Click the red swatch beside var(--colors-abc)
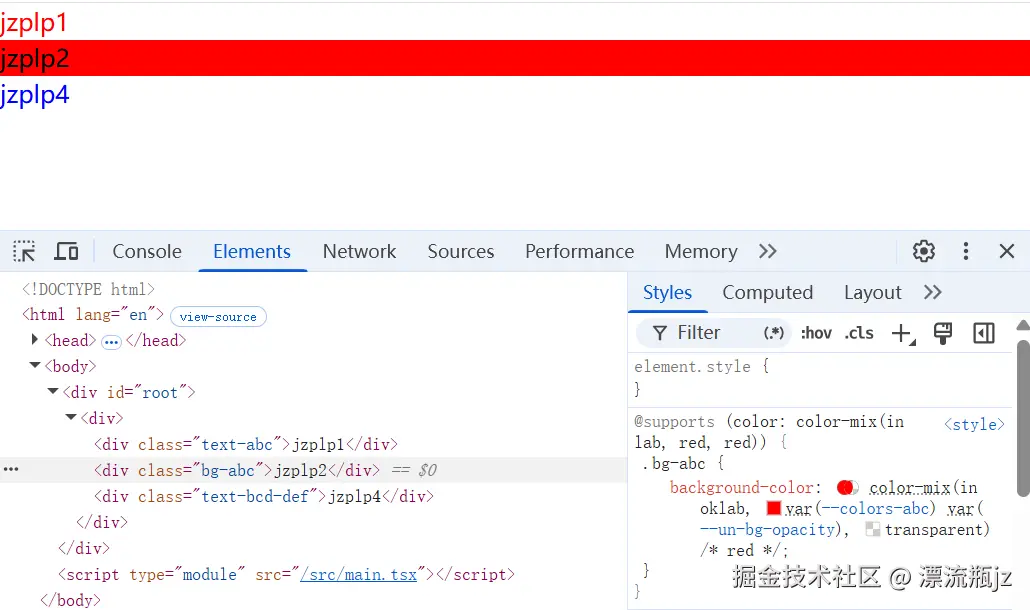The height and width of the screenshot is (610, 1030). tap(774, 508)
